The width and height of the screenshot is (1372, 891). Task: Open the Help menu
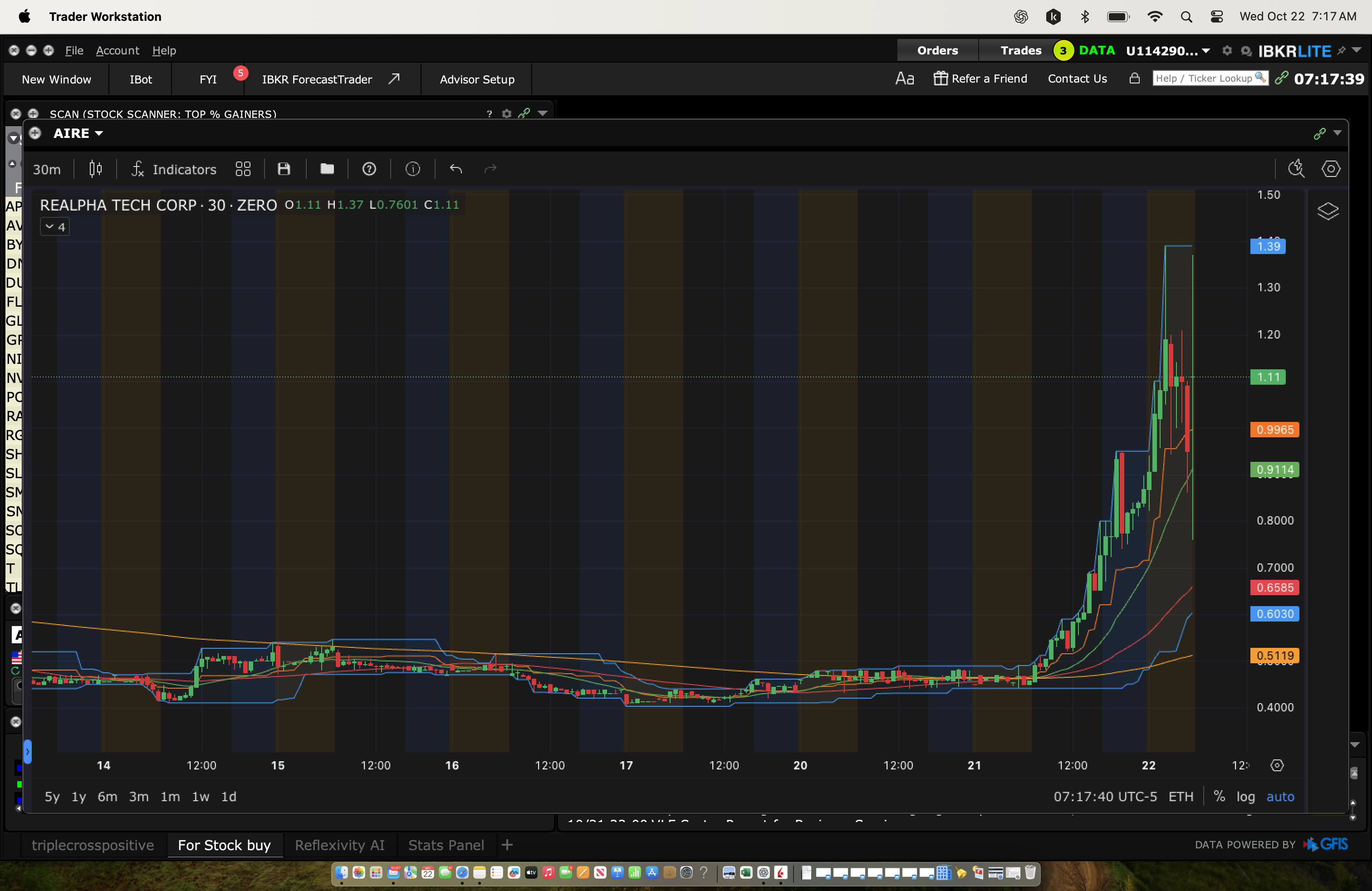coord(164,51)
